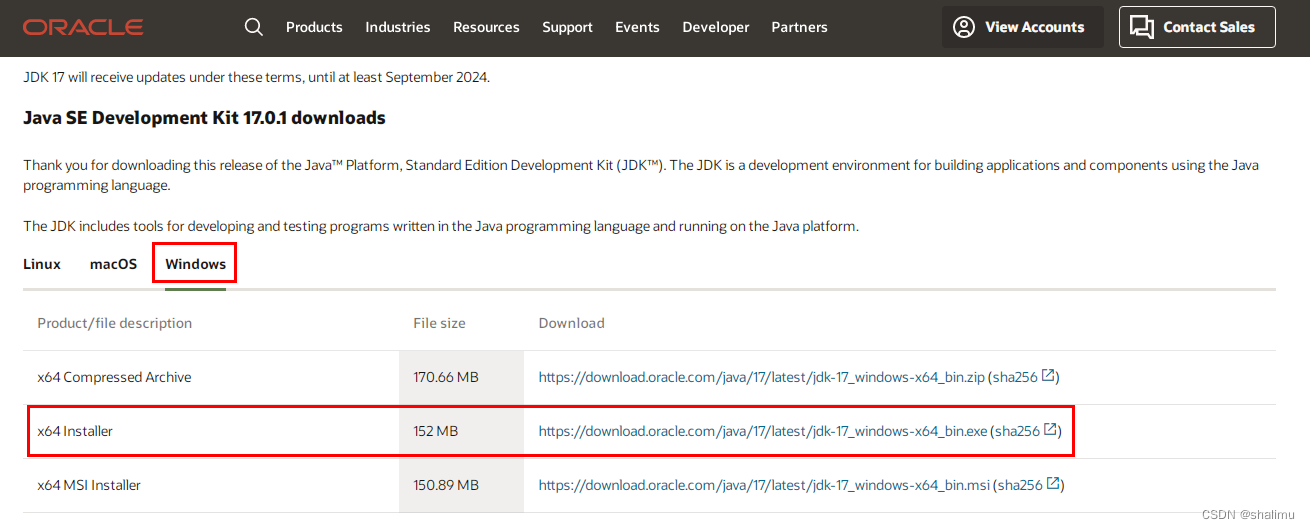Click the x64 MSI Installer description

pos(89,485)
